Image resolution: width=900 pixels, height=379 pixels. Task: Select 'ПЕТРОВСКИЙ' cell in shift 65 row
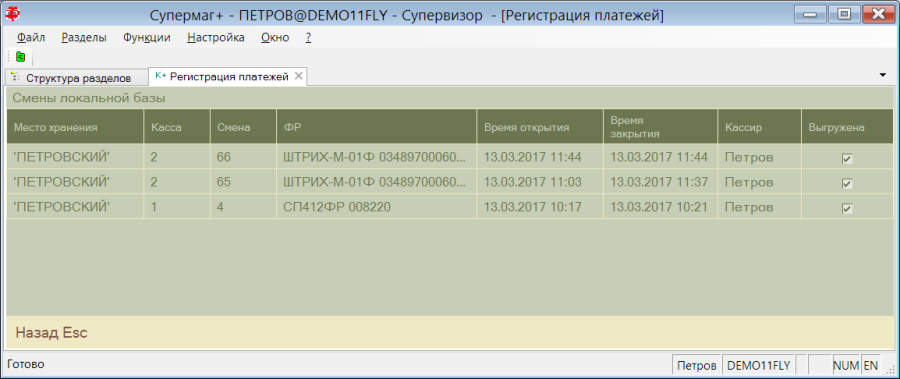click(75, 182)
